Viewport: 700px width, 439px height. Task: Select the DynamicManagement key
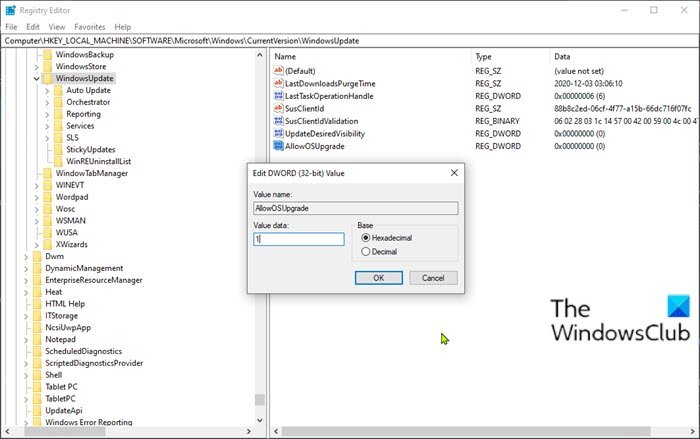(x=84, y=268)
